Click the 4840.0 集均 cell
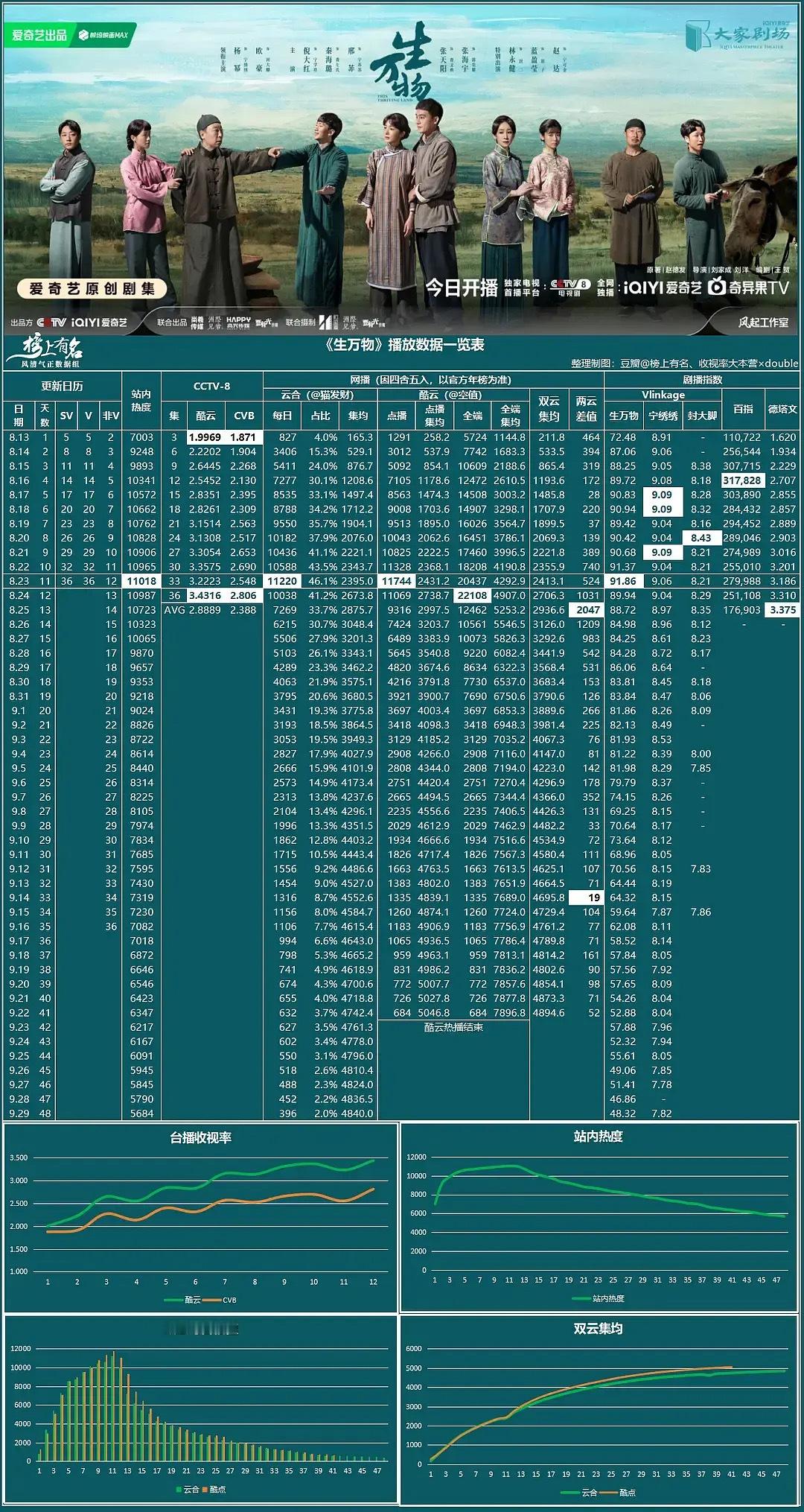The width and height of the screenshot is (804, 1512). coord(357,1114)
